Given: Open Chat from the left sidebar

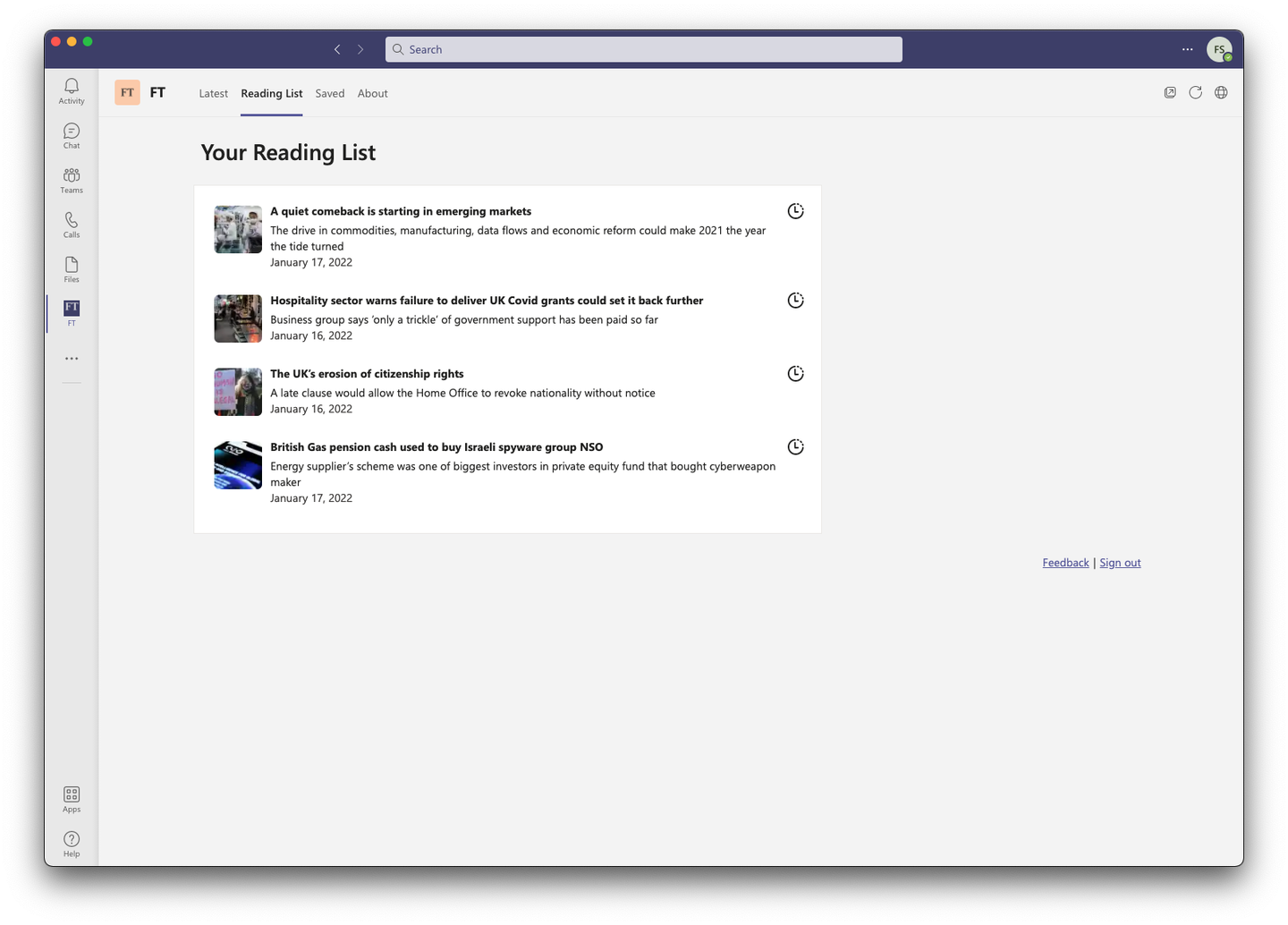Looking at the screenshot, I should (x=72, y=135).
